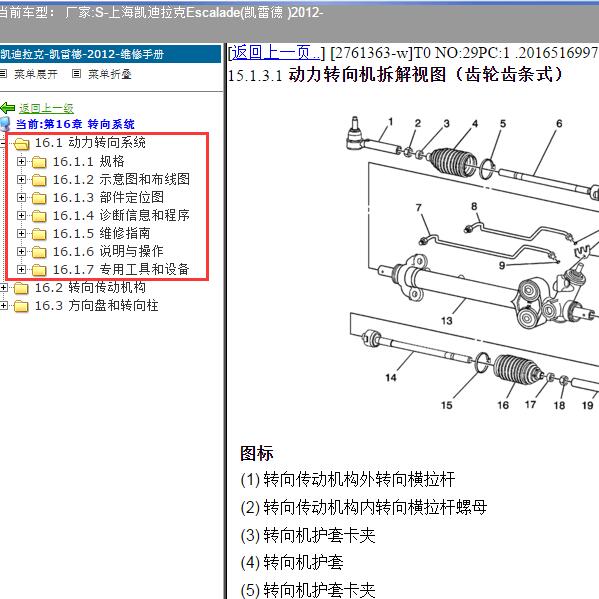Screen dimensions: 599x599
Task: Click legend entry (4) 转向机护套
Action: pyautogui.click(x=292, y=562)
